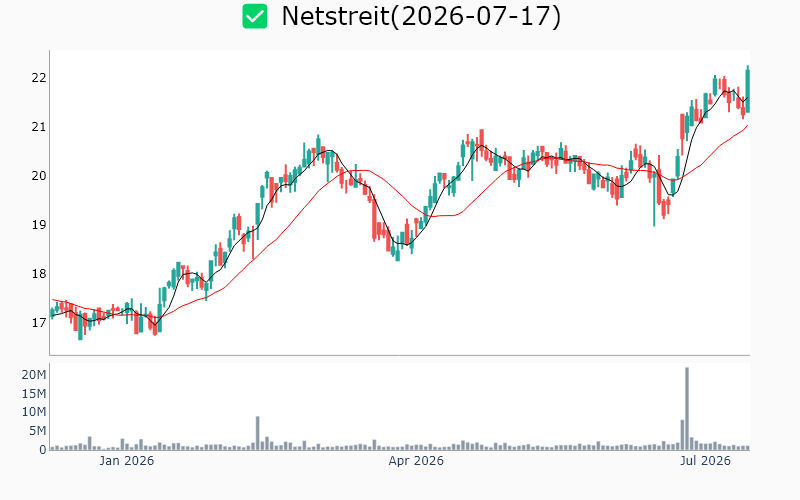Click the Jul 2026 x-axis label
This screenshot has width=800, height=500.
click(x=706, y=461)
